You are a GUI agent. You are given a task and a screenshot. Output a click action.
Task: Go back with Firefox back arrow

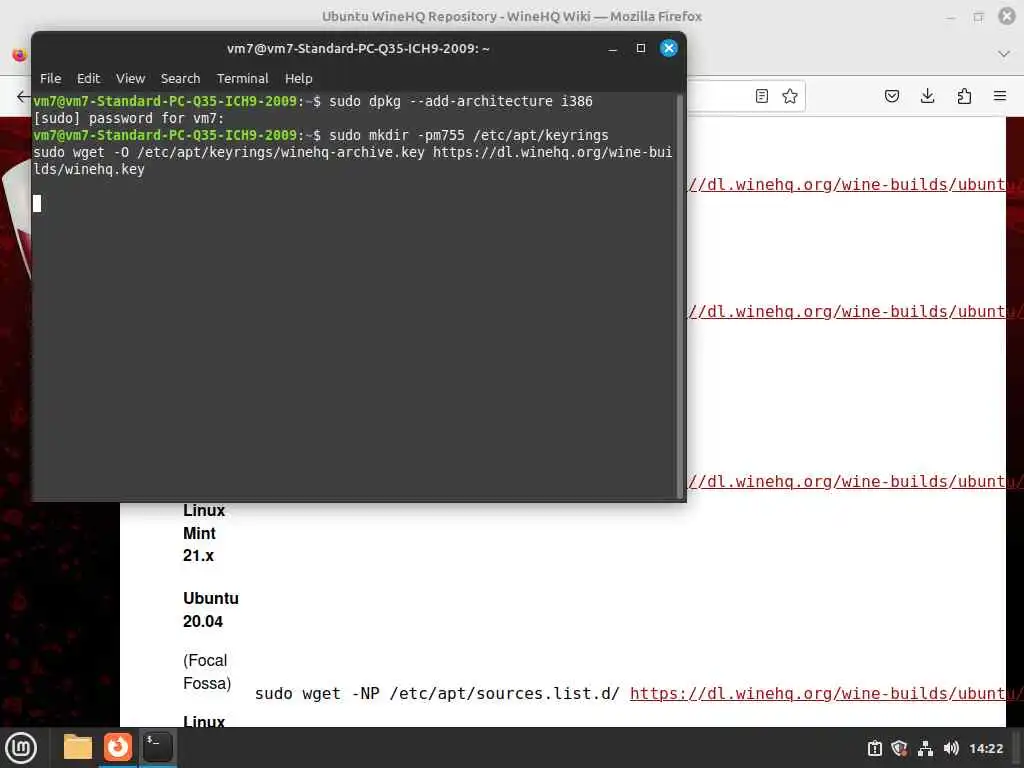point(24,97)
